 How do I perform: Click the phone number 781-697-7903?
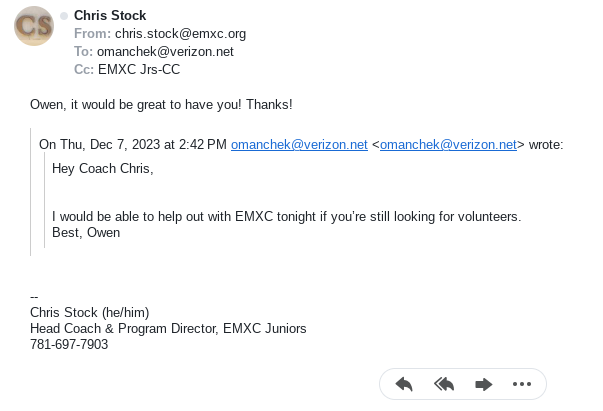pyautogui.click(x=69, y=345)
